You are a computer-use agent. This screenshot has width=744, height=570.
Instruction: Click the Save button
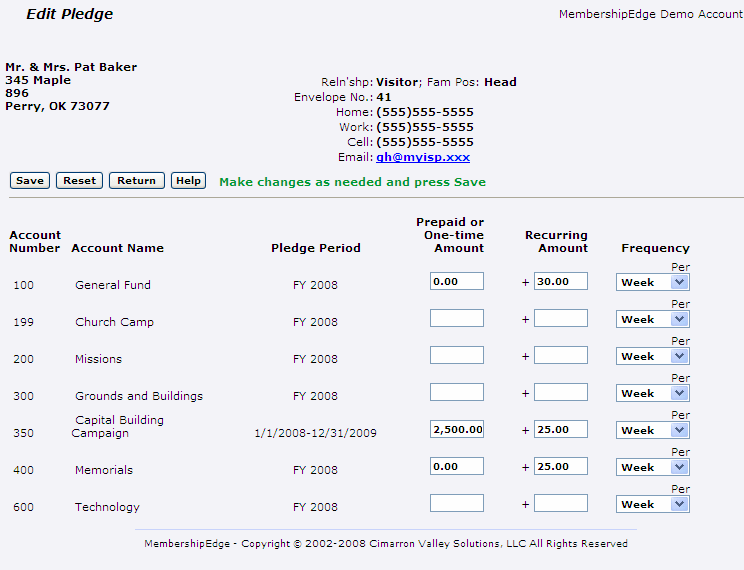point(30,181)
